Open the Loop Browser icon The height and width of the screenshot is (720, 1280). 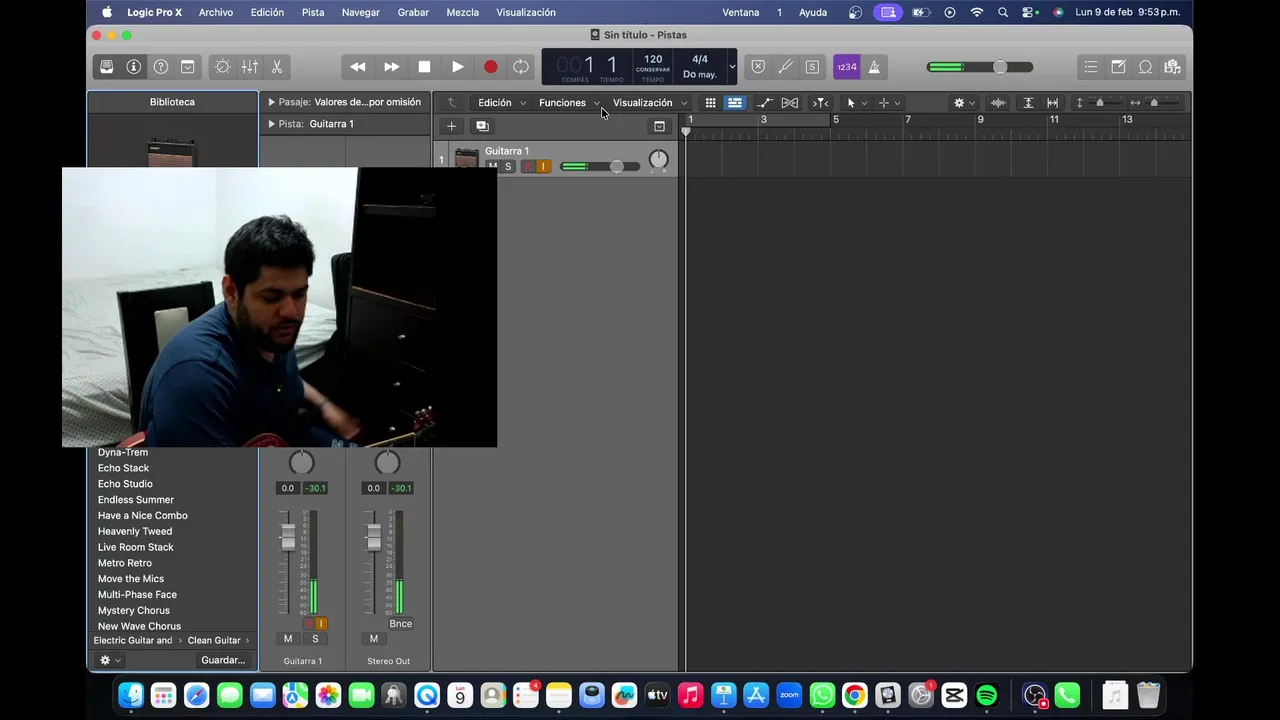[1145, 67]
